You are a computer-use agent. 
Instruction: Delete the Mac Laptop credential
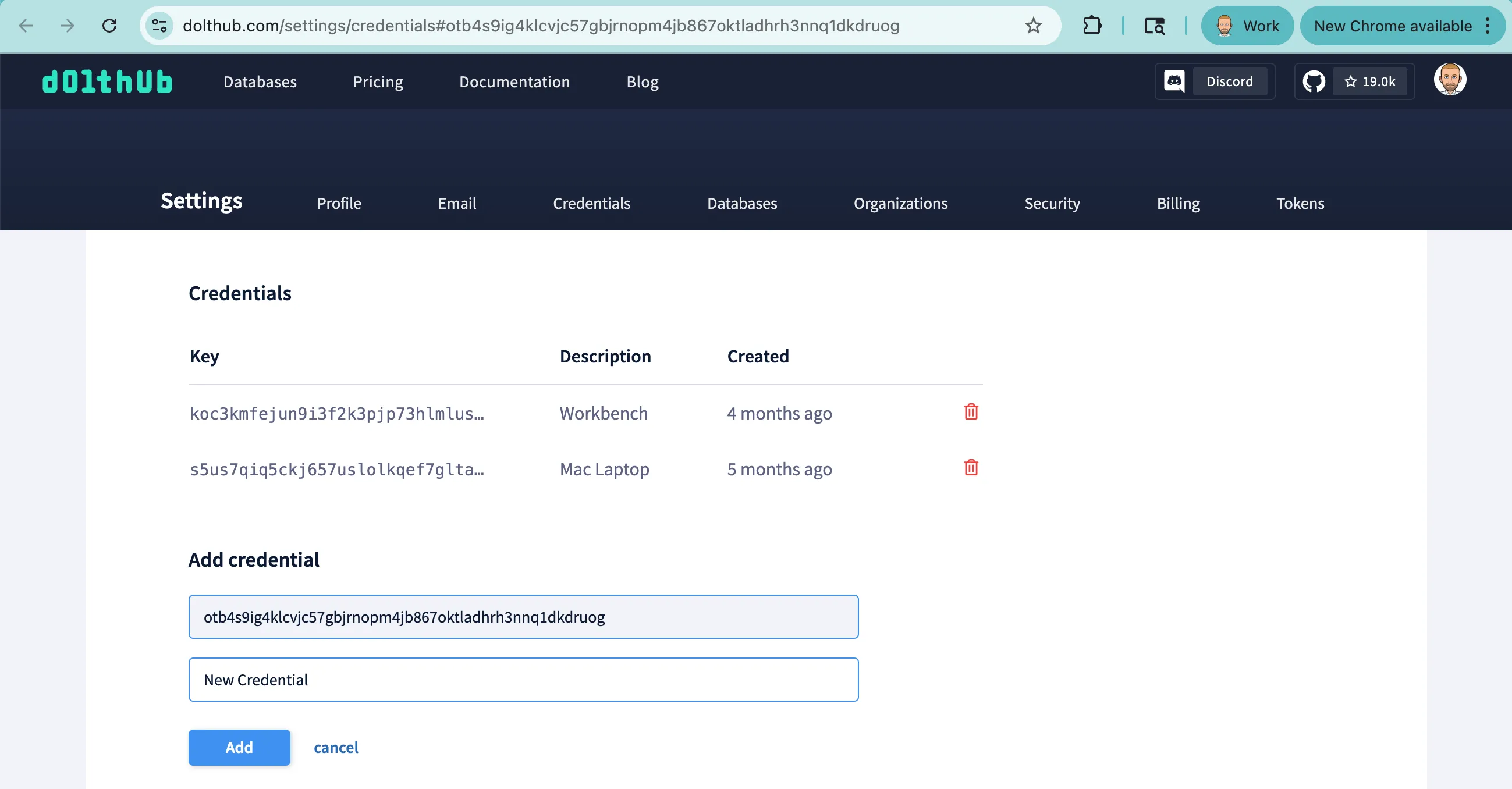click(971, 468)
